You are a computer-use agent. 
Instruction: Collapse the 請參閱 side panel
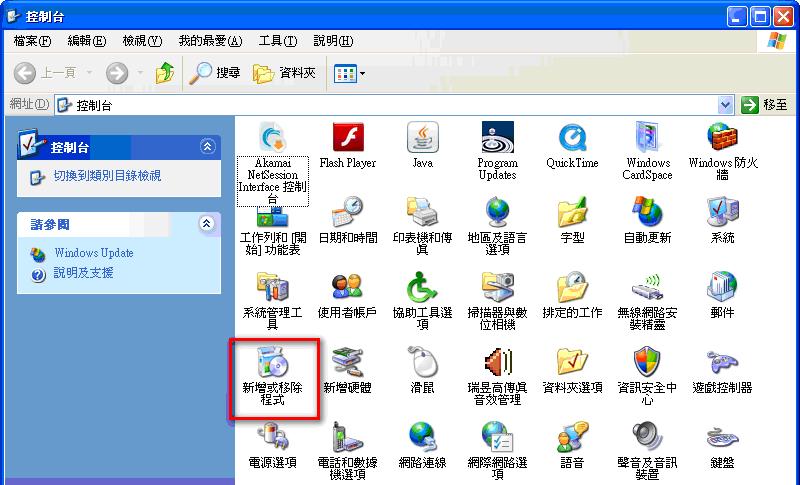206,223
